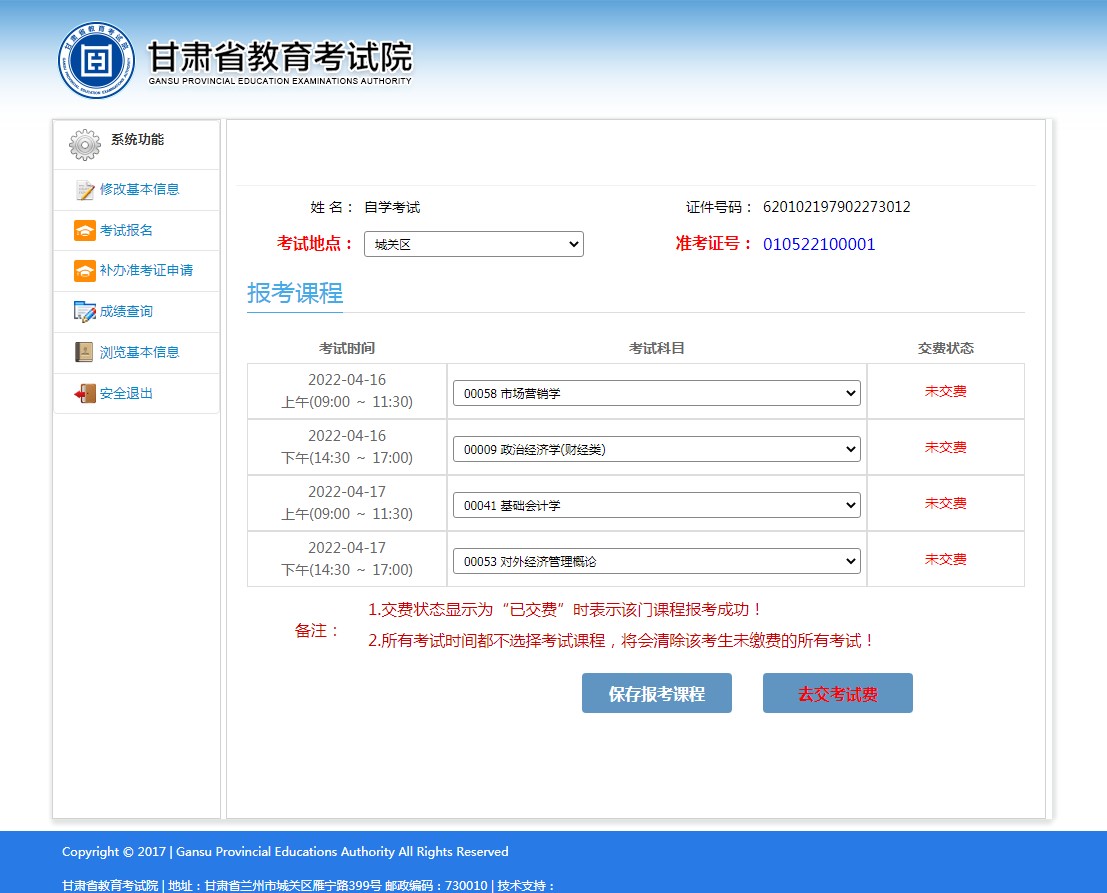Screen dimensions: 1107x893
Task: Select the 报考课程 section heading
Action: (x=294, y=294)
